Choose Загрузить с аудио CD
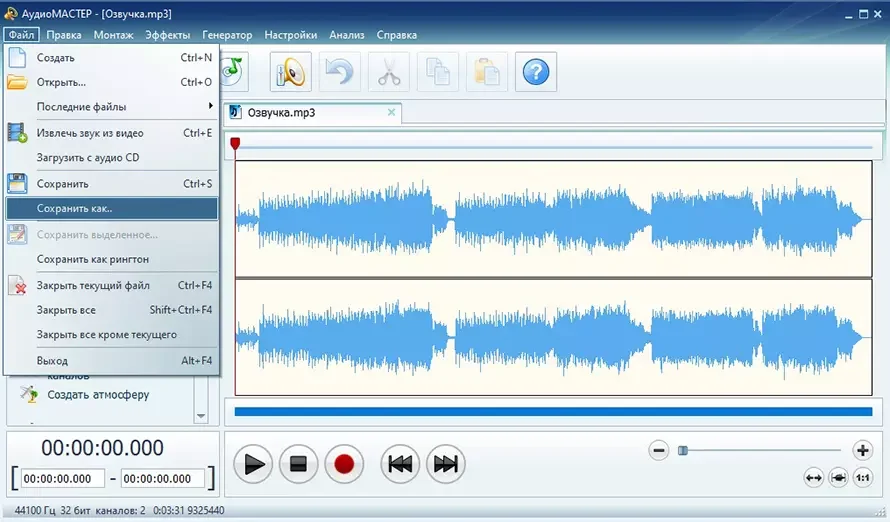This screenshot has height=522, width=890. [x=111, y=158]
